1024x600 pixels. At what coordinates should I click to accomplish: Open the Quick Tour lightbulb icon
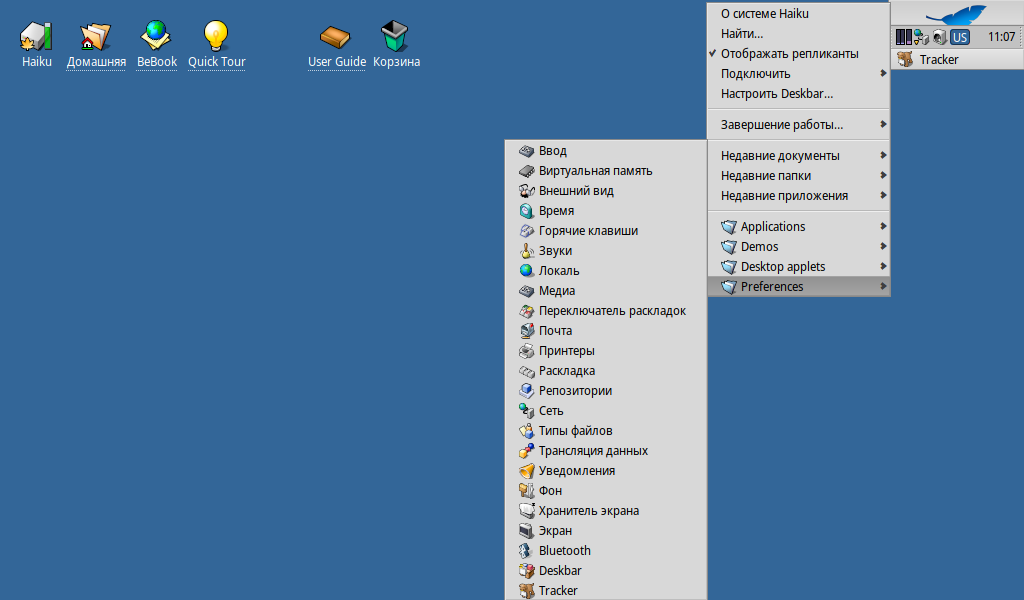pos(216,37)
